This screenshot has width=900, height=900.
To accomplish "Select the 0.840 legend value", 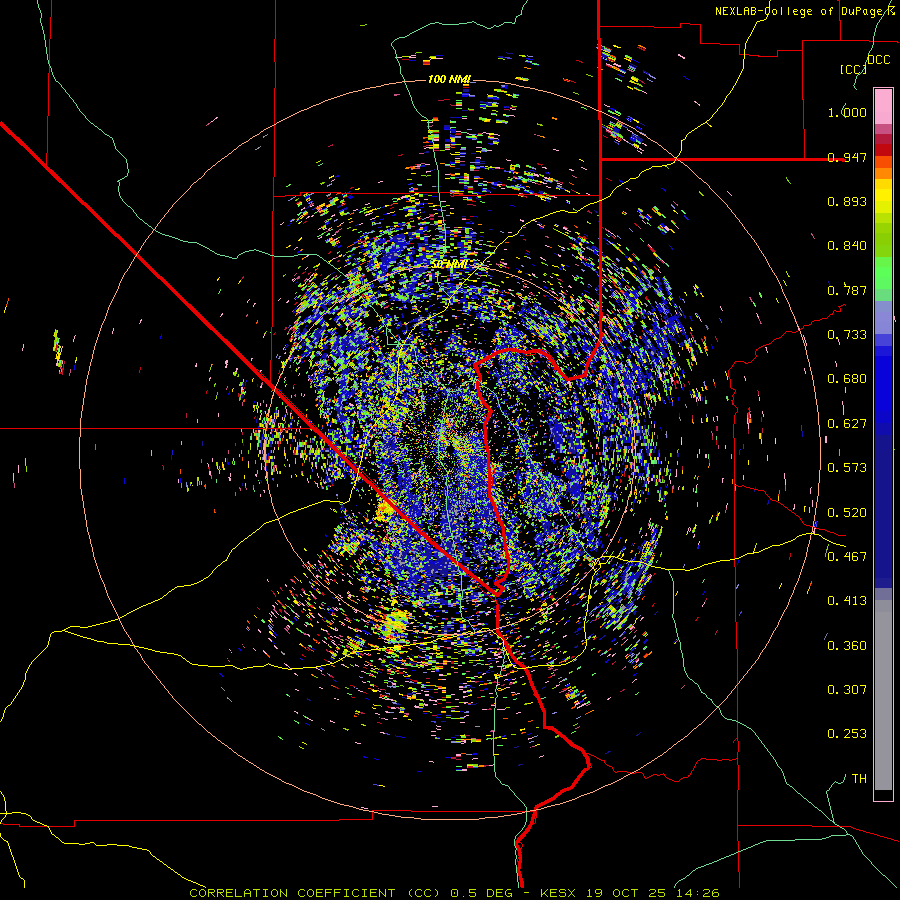I will tap(847, 246).
